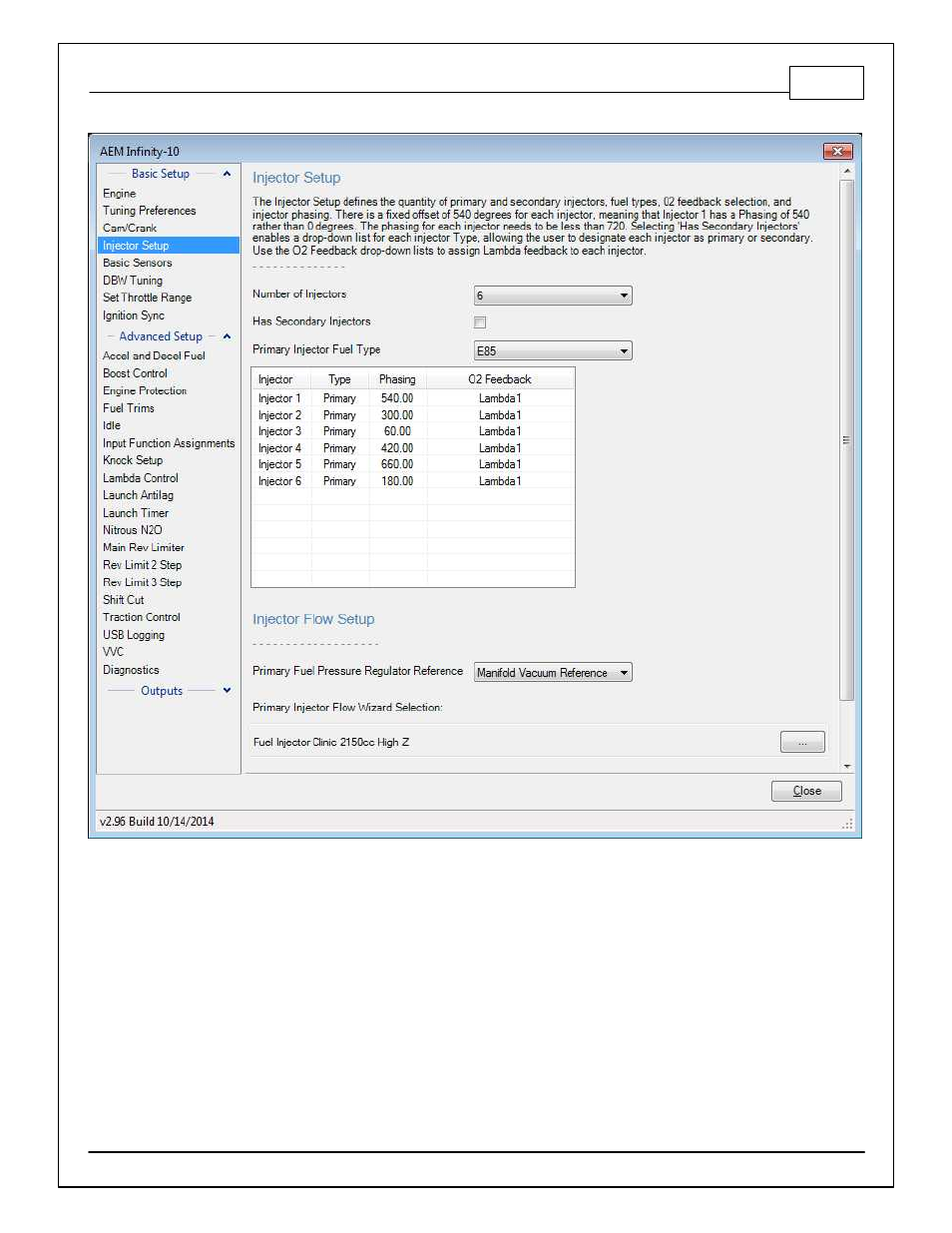Click the Phasing column header
The height and width of the screenshot is (1233, 952).
tap(398, 379)
